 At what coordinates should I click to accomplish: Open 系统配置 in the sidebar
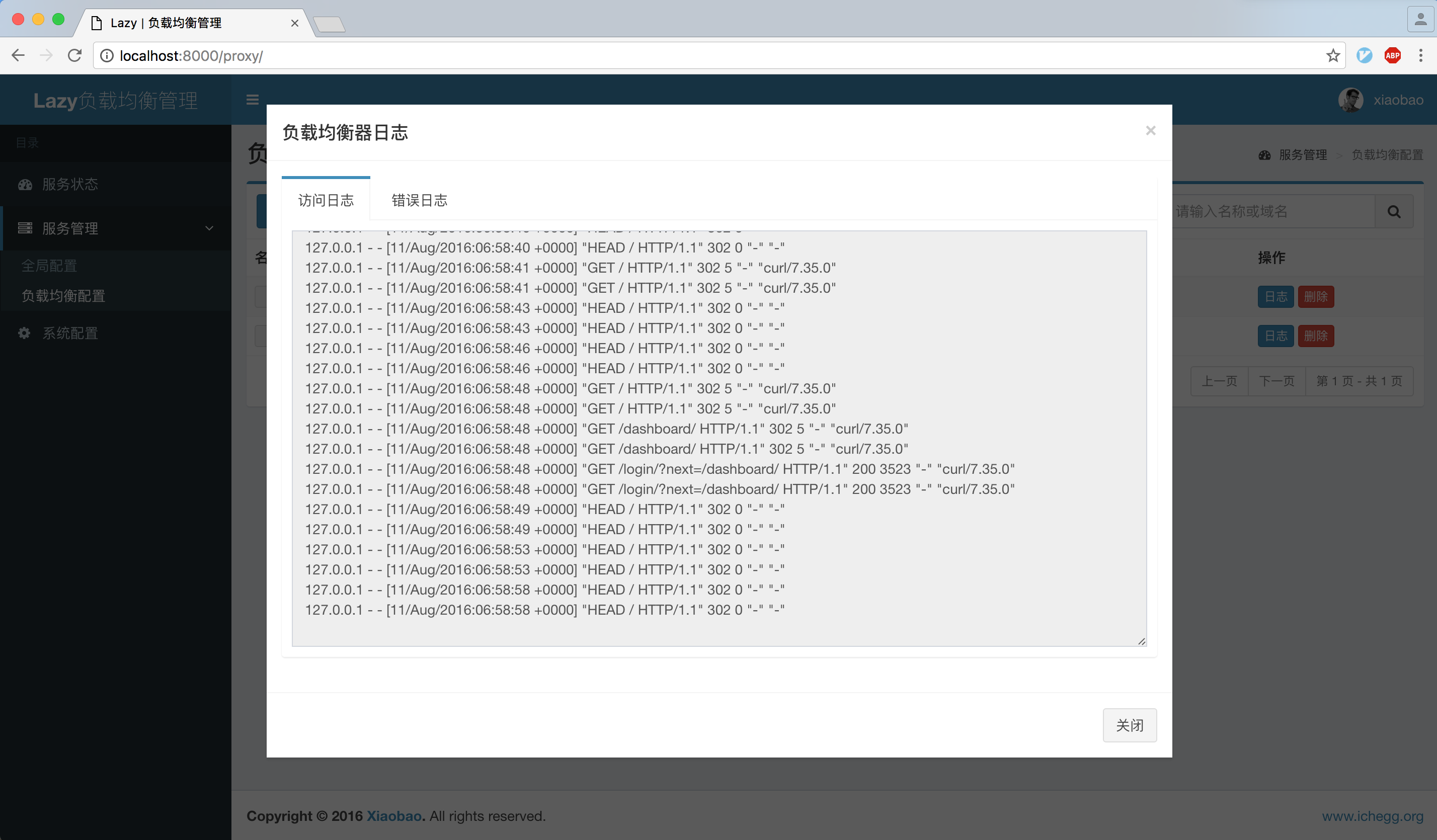click(116, 333)
